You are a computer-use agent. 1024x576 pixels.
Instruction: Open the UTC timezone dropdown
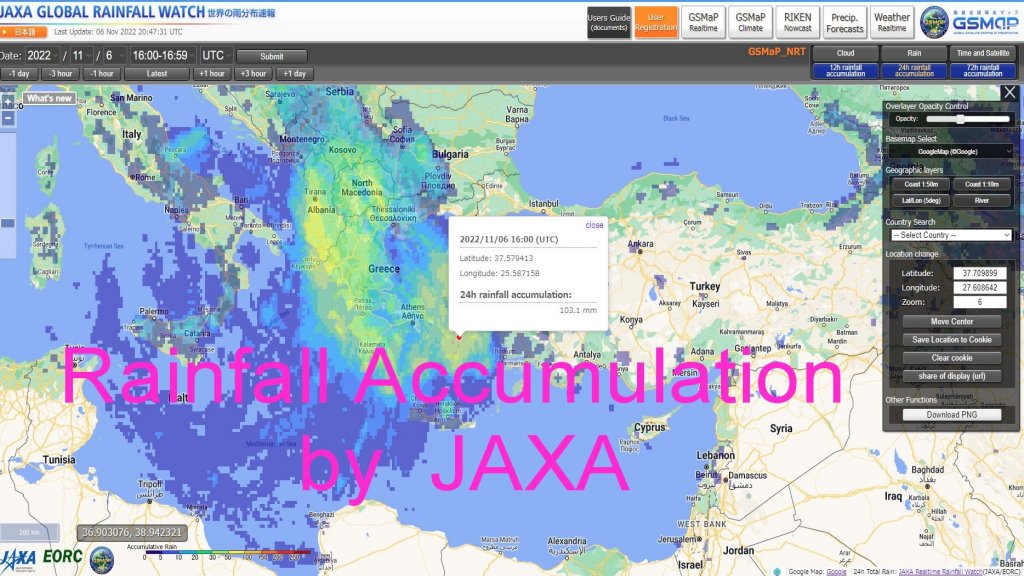(x=216, y=56)
